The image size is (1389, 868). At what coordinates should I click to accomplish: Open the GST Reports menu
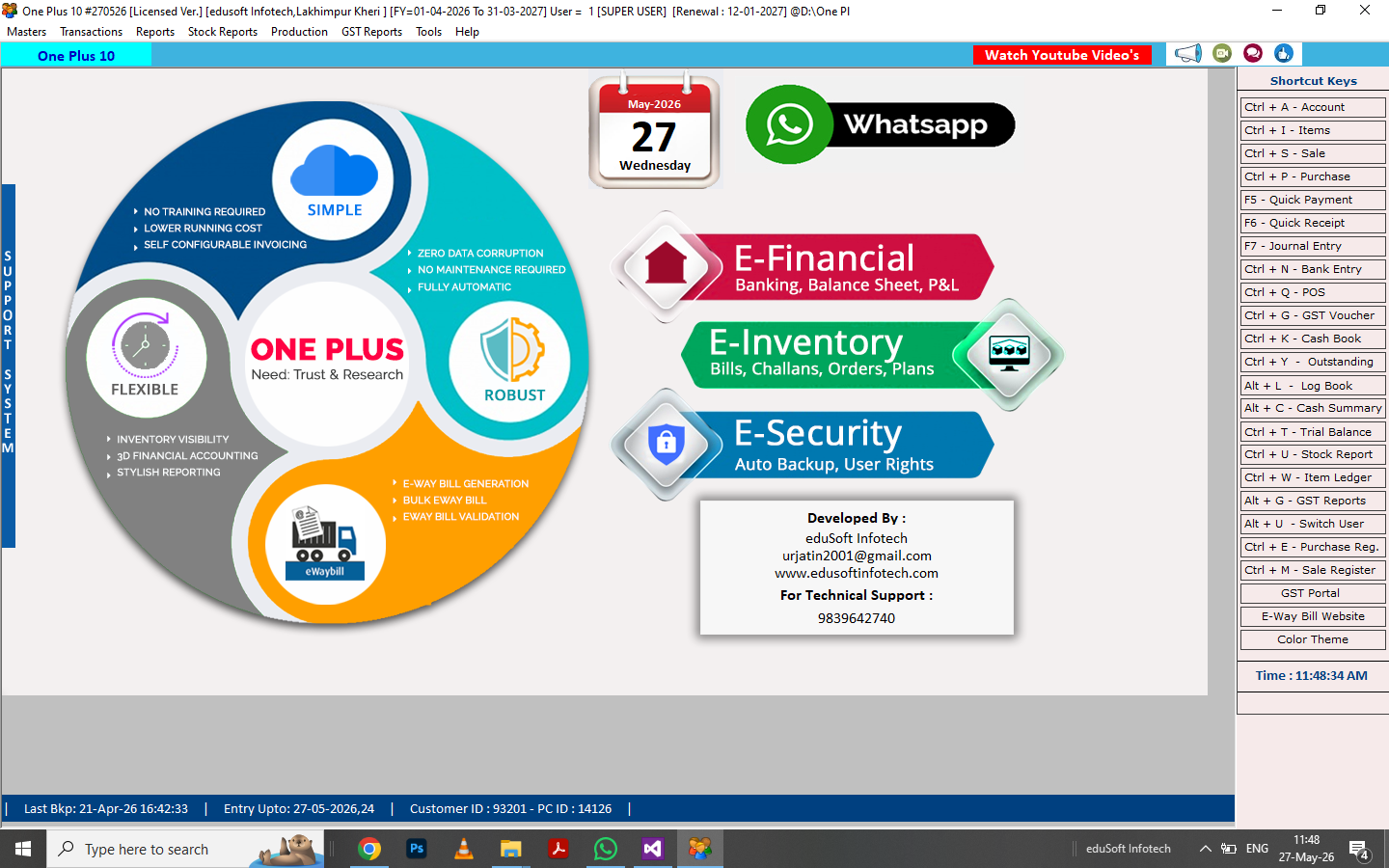point(371,32)
